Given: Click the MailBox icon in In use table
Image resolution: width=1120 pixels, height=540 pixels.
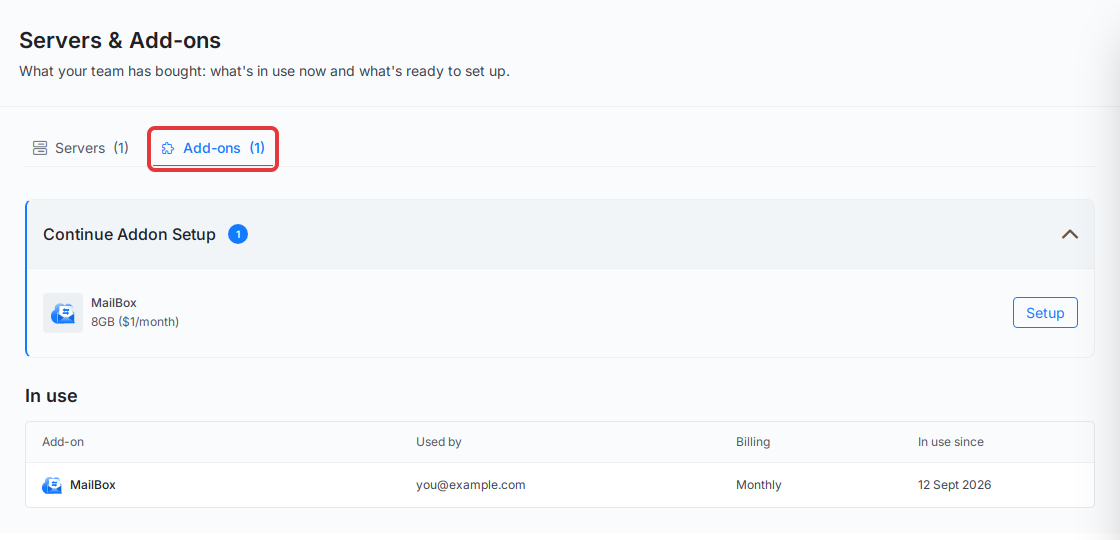Looking at the screenshot, I should tap(51, 485).
